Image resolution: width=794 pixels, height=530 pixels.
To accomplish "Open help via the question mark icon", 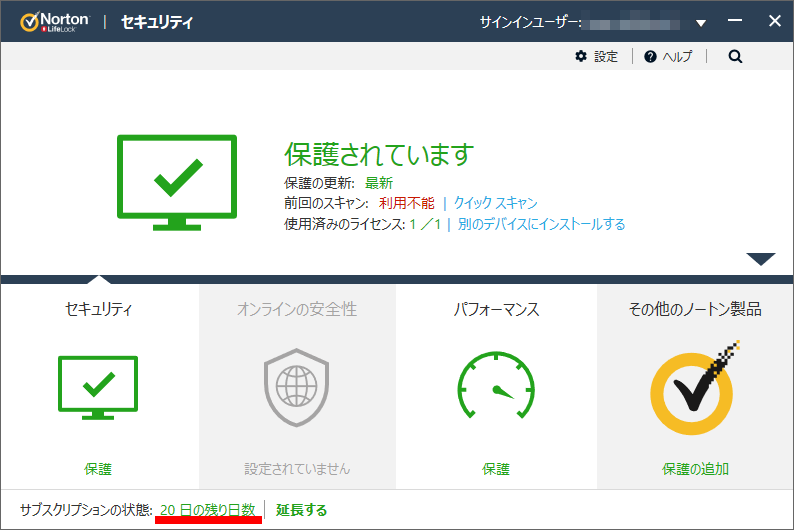I will [x=650, y=56].
